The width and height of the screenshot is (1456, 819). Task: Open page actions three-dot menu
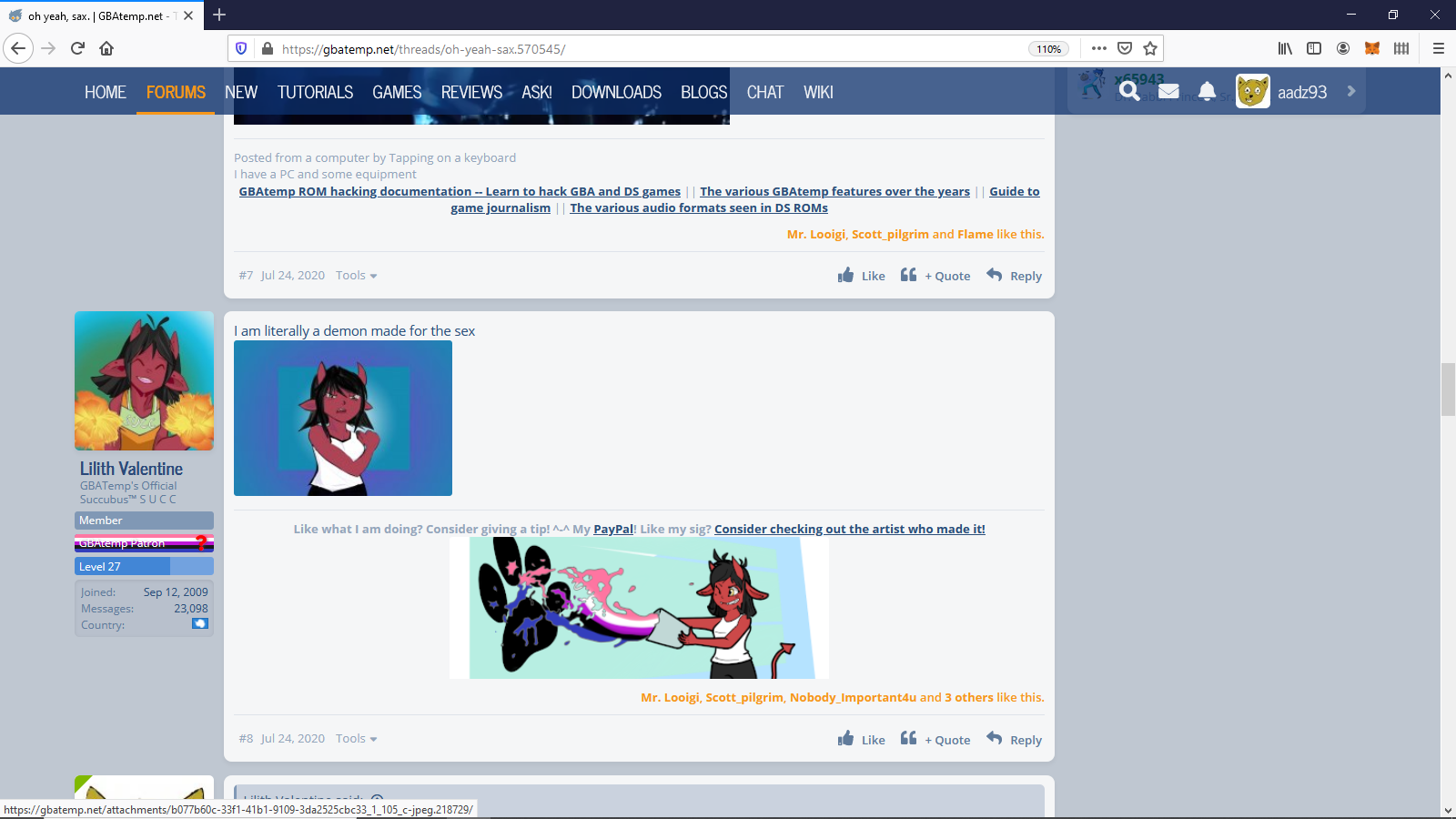[x=1099, y=48]
